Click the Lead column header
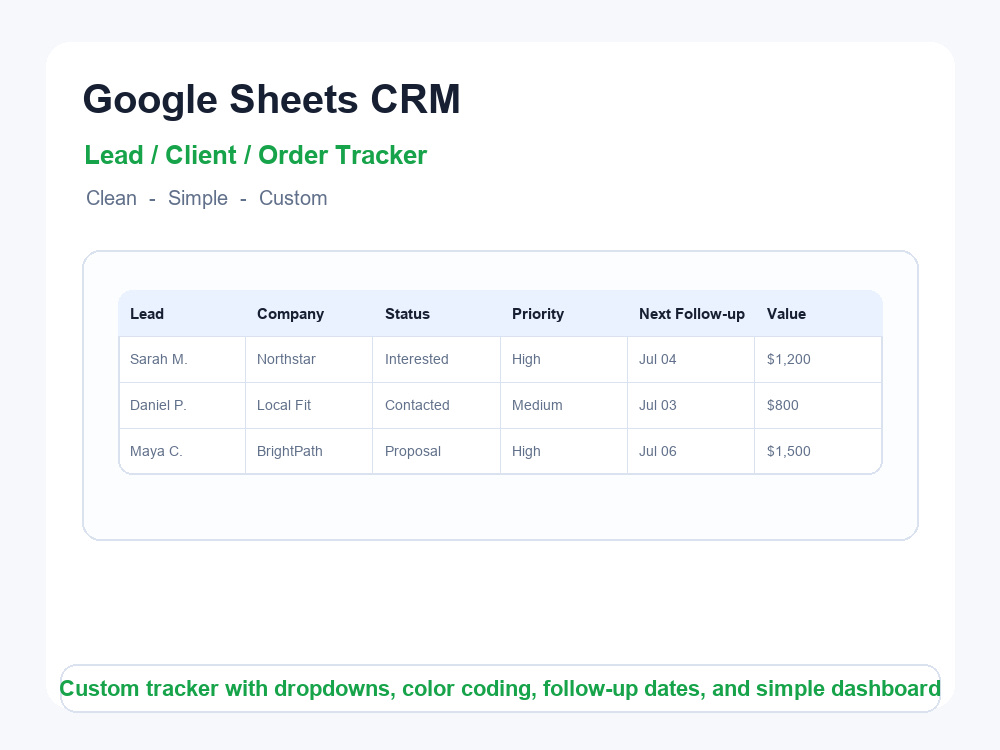This screenshot has height=750, width=1000. 182,314
